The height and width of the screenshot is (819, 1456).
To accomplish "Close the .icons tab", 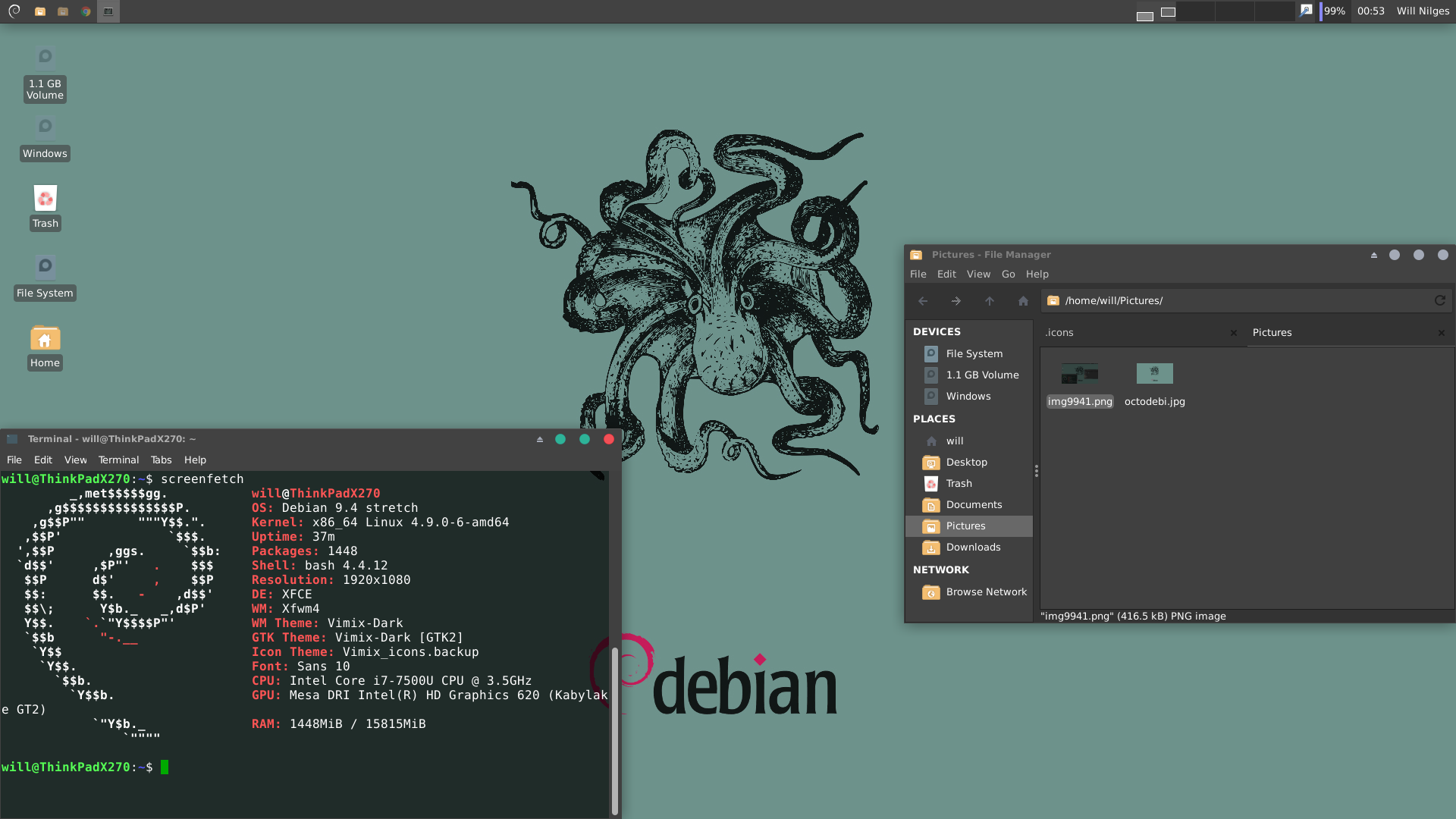I will click(x=1234, y=333).
